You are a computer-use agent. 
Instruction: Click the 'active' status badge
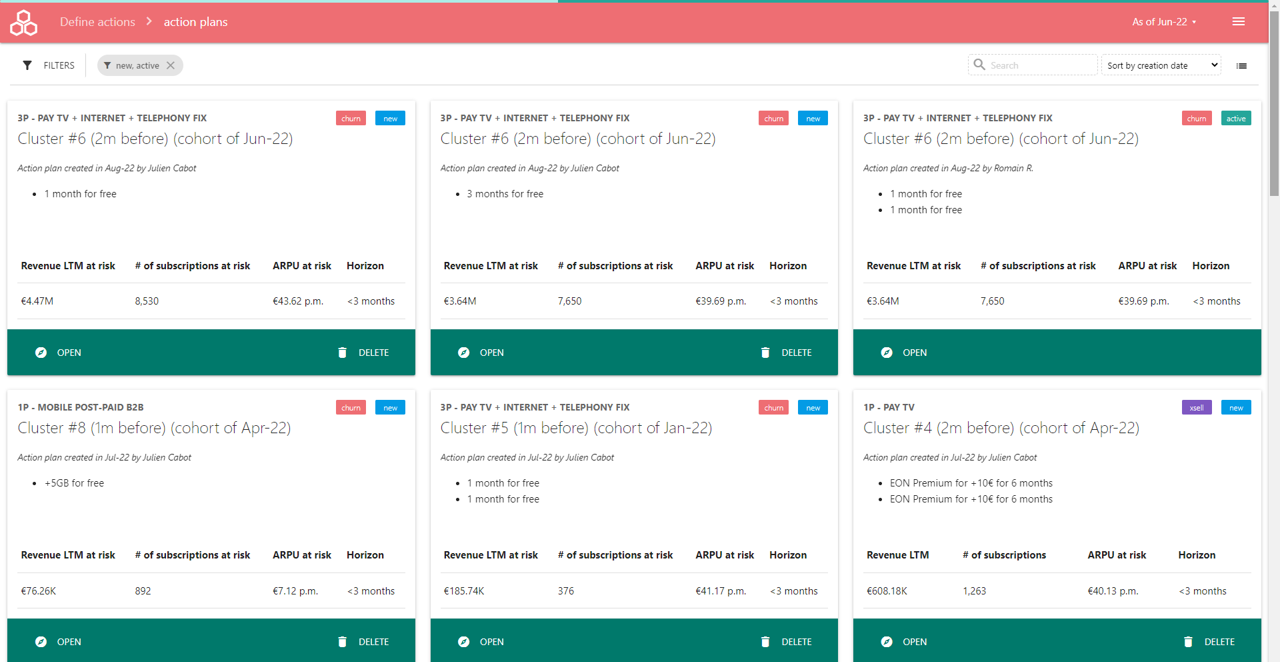coord(1236,118)
